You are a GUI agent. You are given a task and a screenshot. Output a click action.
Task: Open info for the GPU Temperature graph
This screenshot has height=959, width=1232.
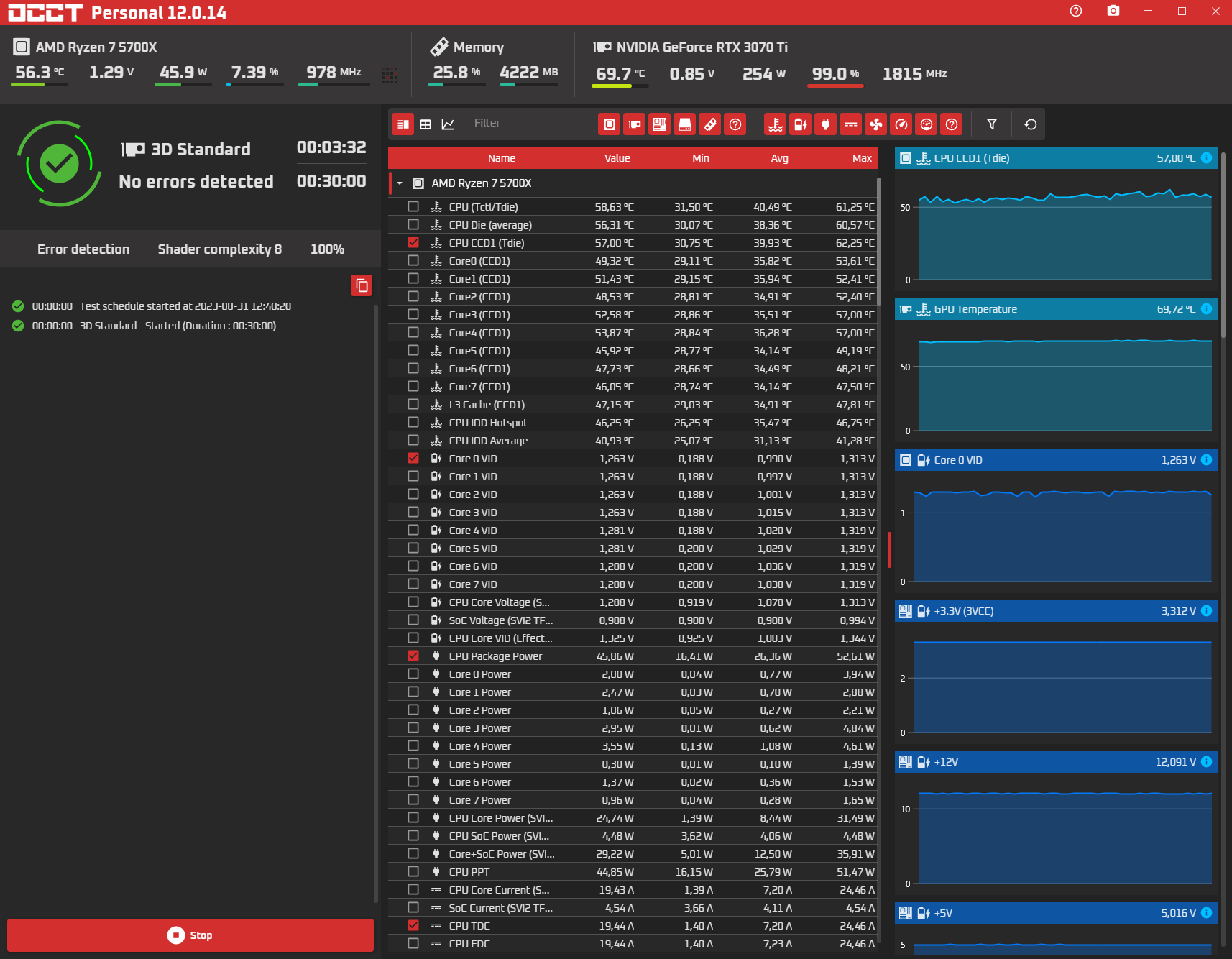(x=1207, y=309)
